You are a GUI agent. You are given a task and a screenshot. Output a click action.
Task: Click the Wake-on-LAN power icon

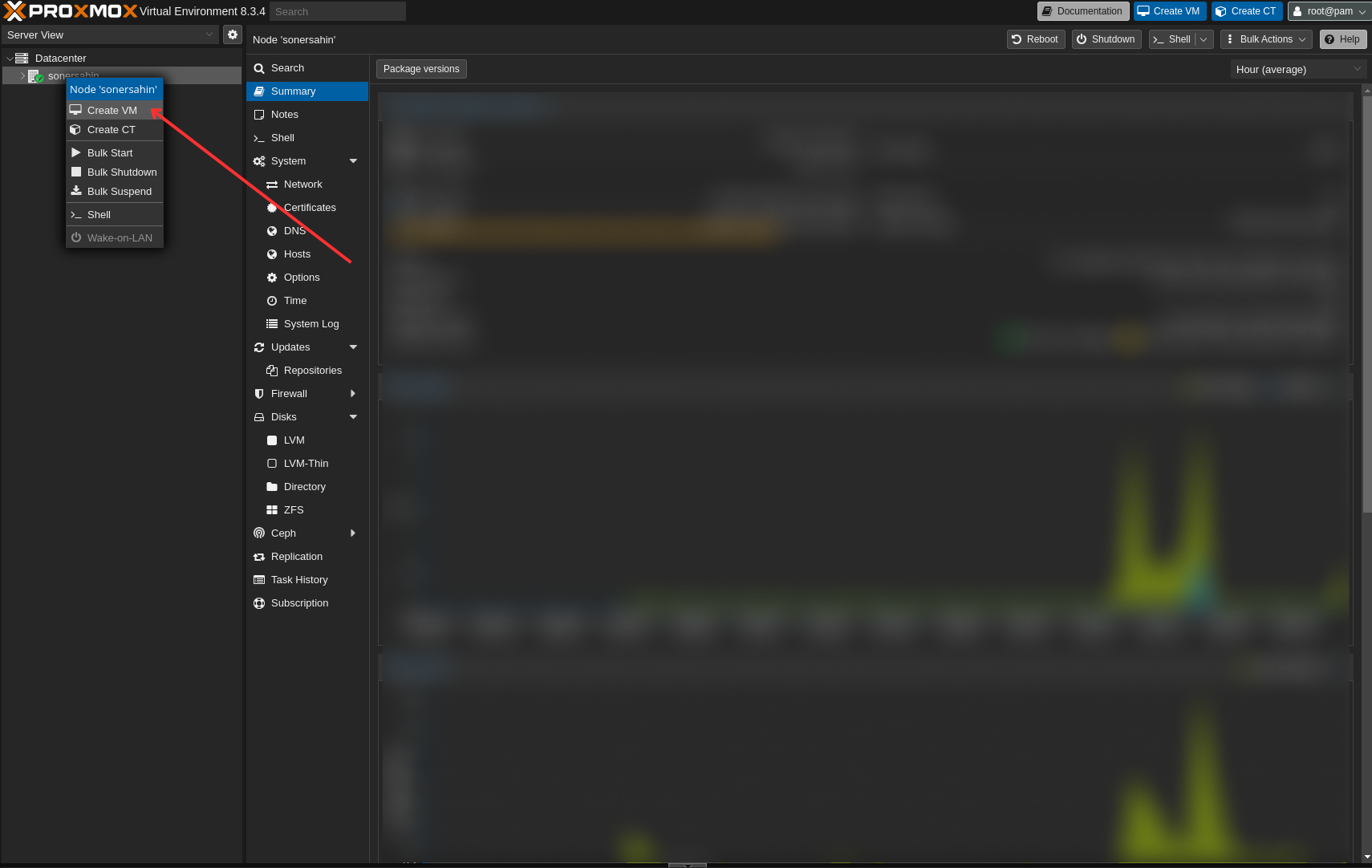pos(76,237)
